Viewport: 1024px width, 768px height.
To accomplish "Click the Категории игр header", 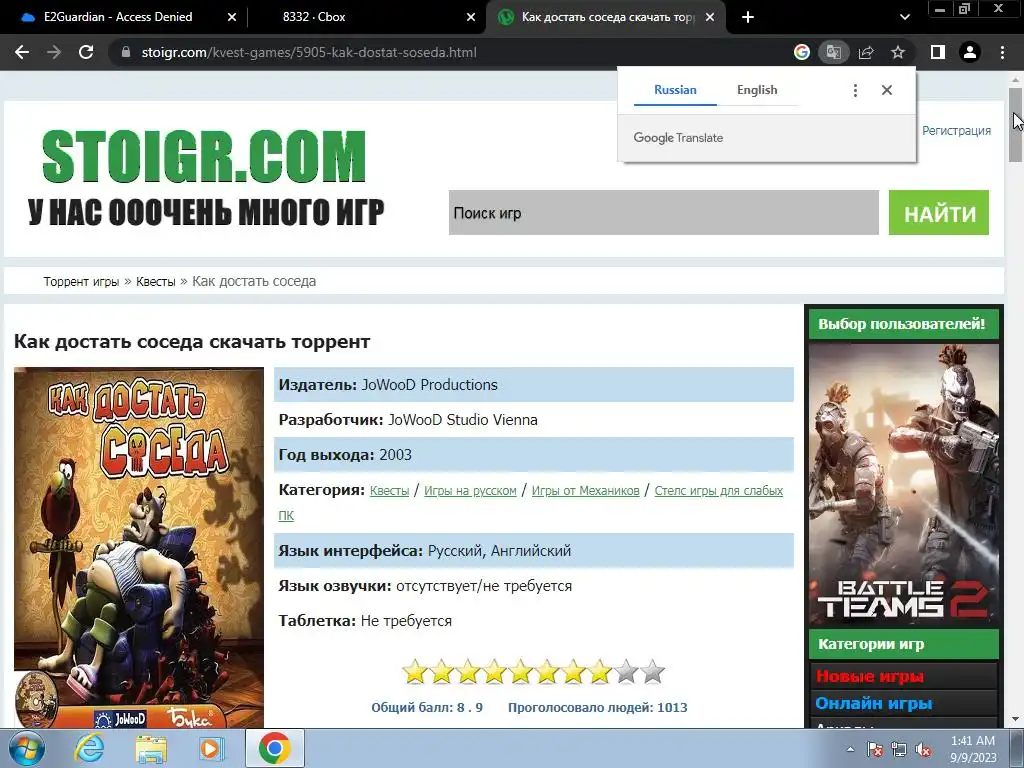I will (904, 645).
